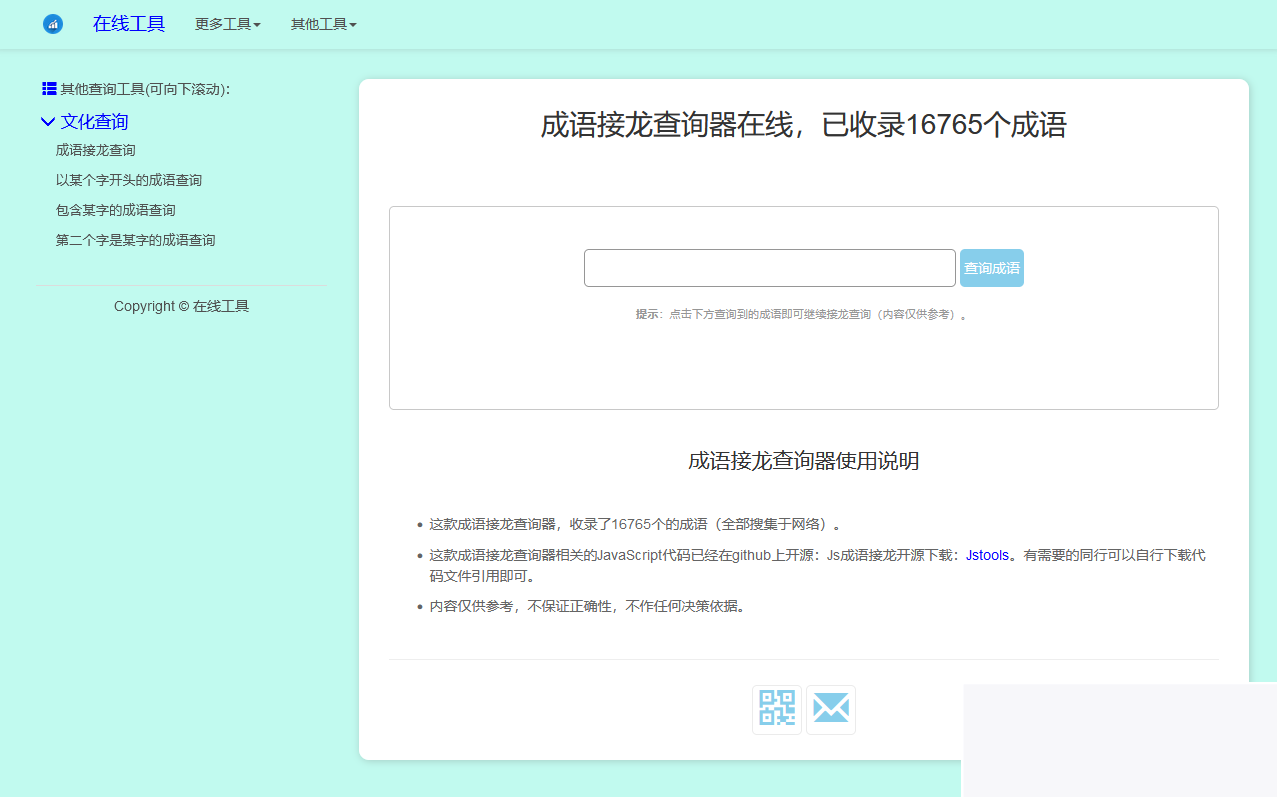Open the Jstools download link
Viewport: 1277px width, 797px height.
(986, 554)
